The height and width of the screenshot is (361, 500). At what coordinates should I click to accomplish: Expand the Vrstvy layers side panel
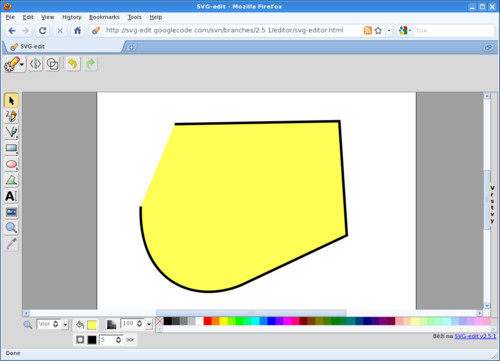point(492,204)
